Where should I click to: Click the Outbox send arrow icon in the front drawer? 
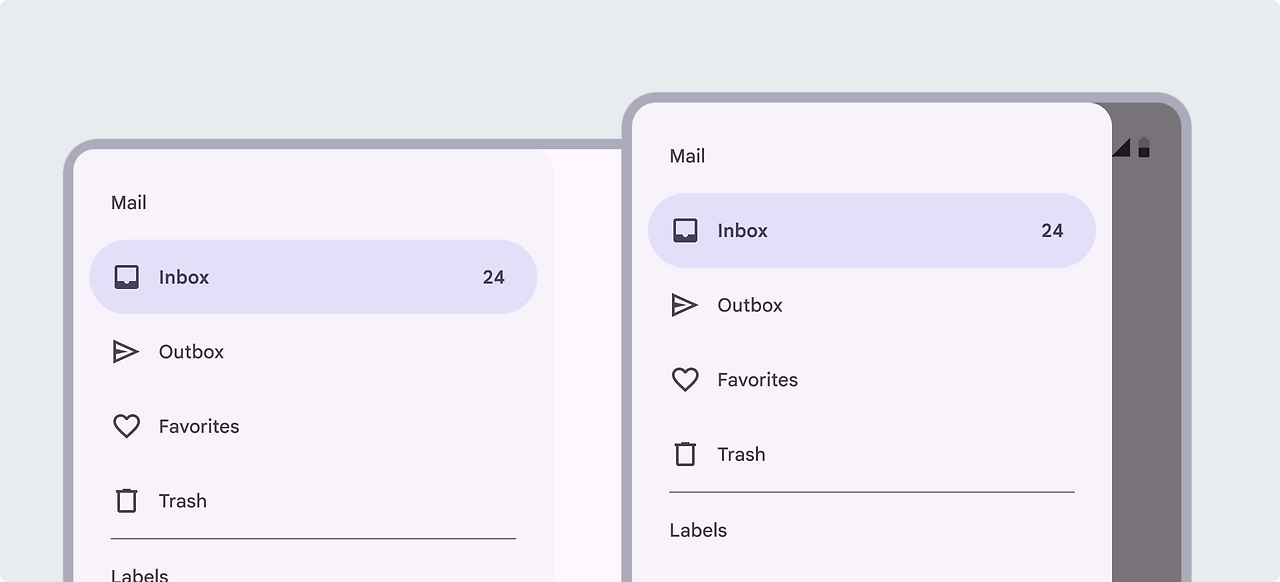coord(685,305)
